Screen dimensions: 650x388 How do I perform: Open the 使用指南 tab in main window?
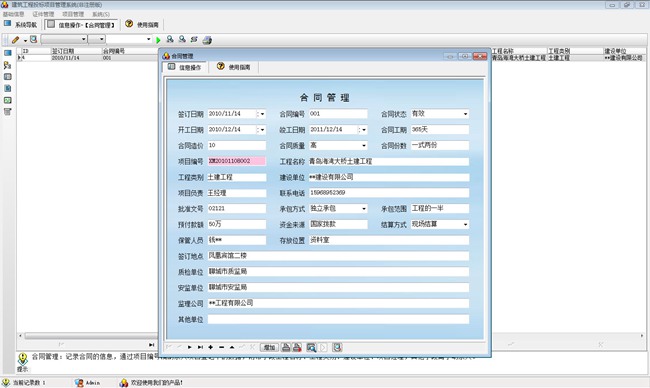[x=143, y=24]
